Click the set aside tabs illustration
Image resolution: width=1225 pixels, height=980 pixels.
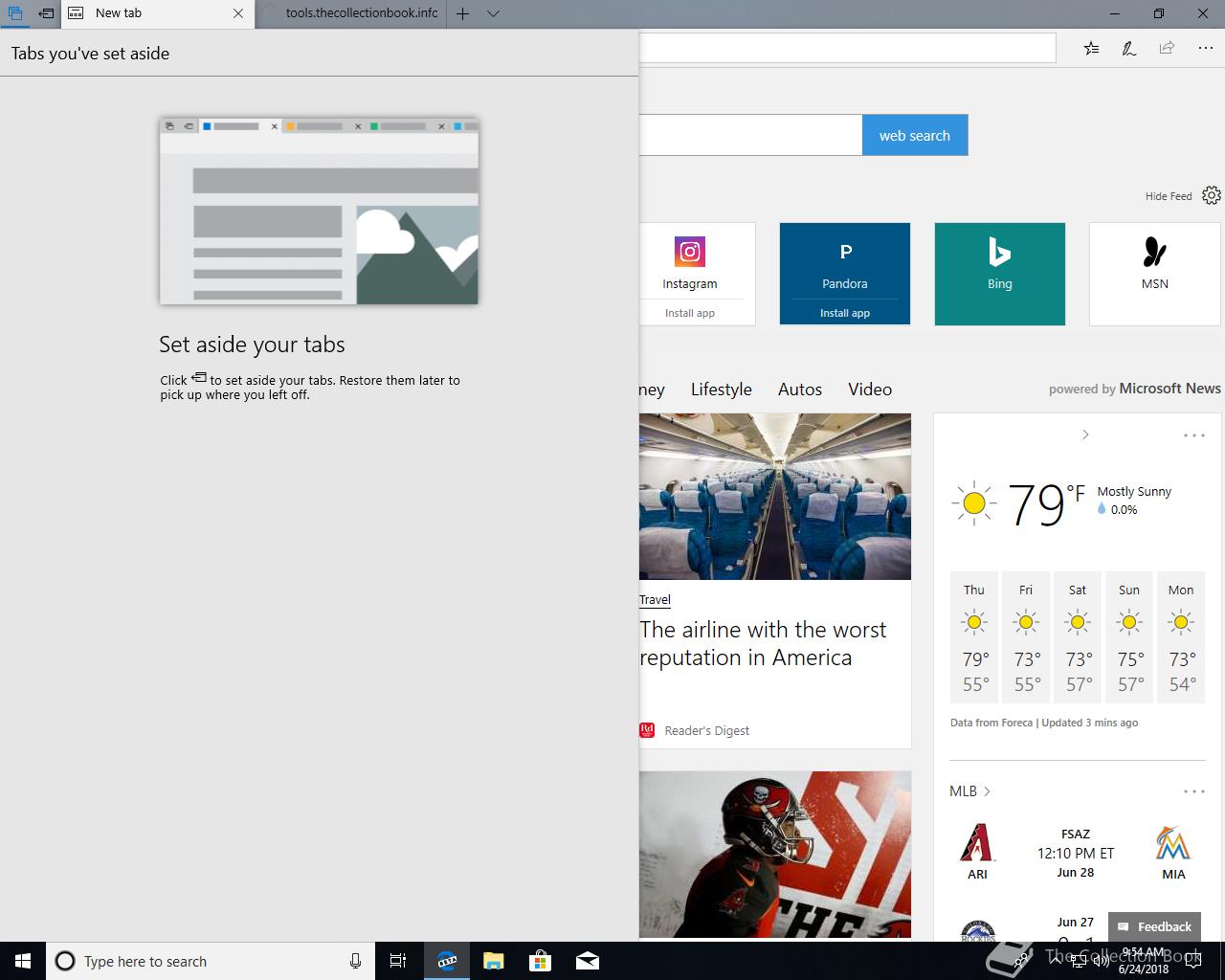click(x=319, y=211)
